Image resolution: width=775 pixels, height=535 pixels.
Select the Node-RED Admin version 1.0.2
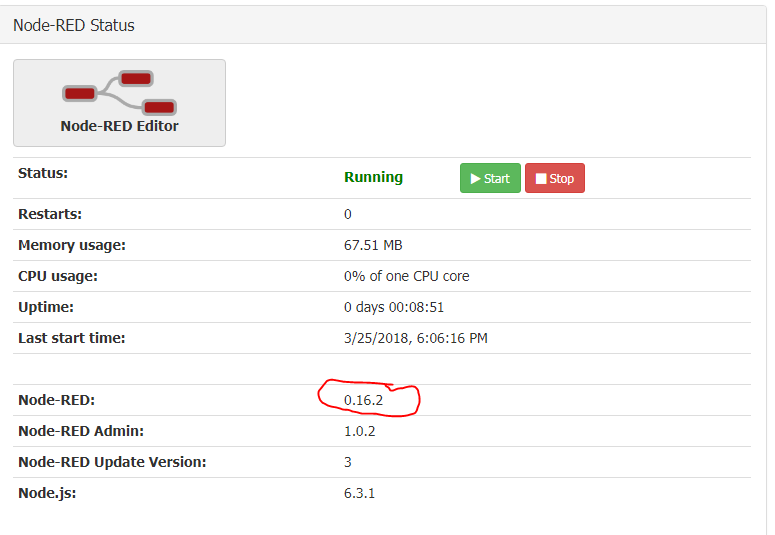[359, 431]
